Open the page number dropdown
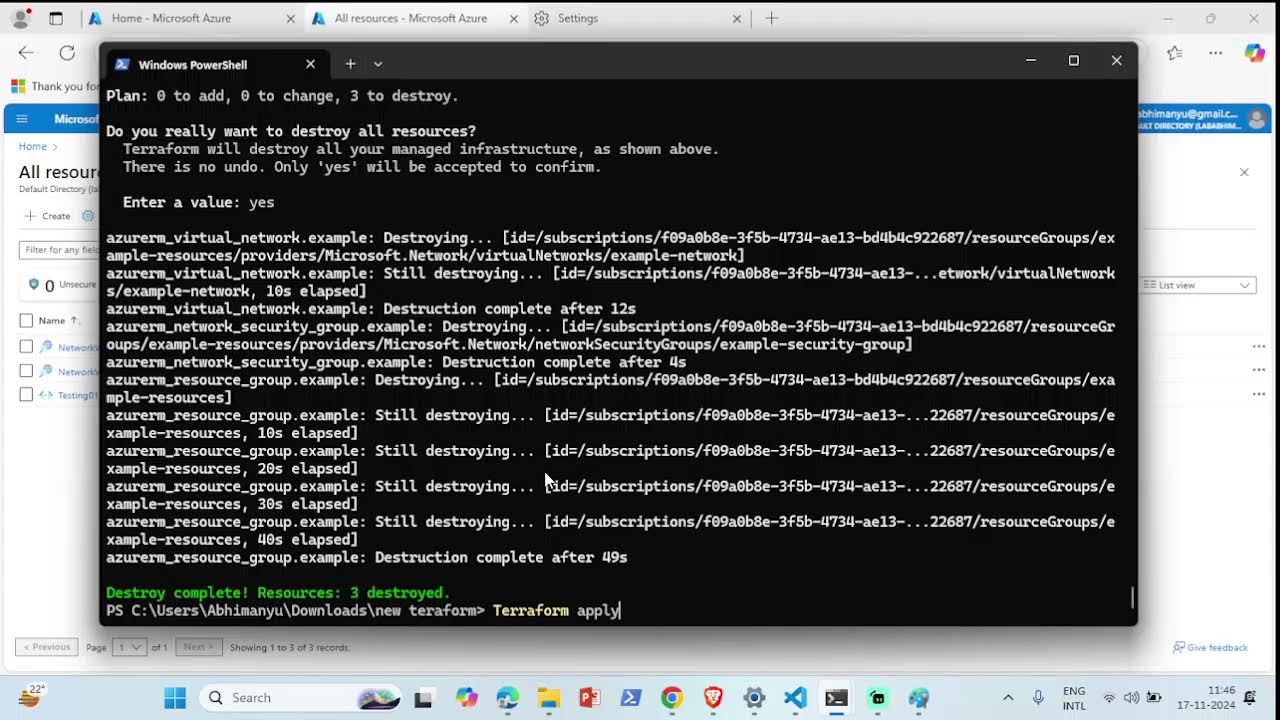 (130, 647)
